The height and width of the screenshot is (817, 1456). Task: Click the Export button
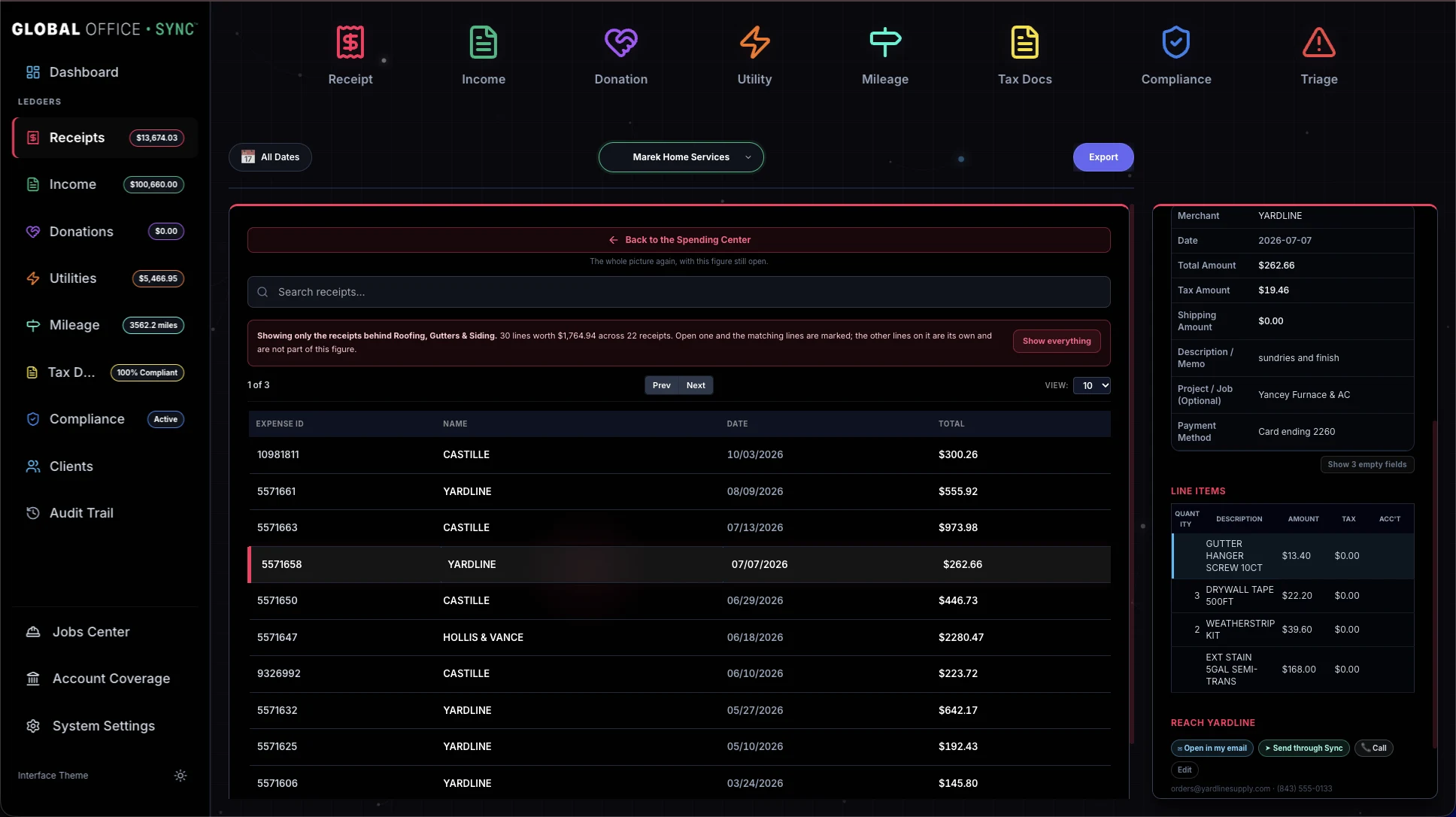pyautogui.click(x=1103, y=157)
